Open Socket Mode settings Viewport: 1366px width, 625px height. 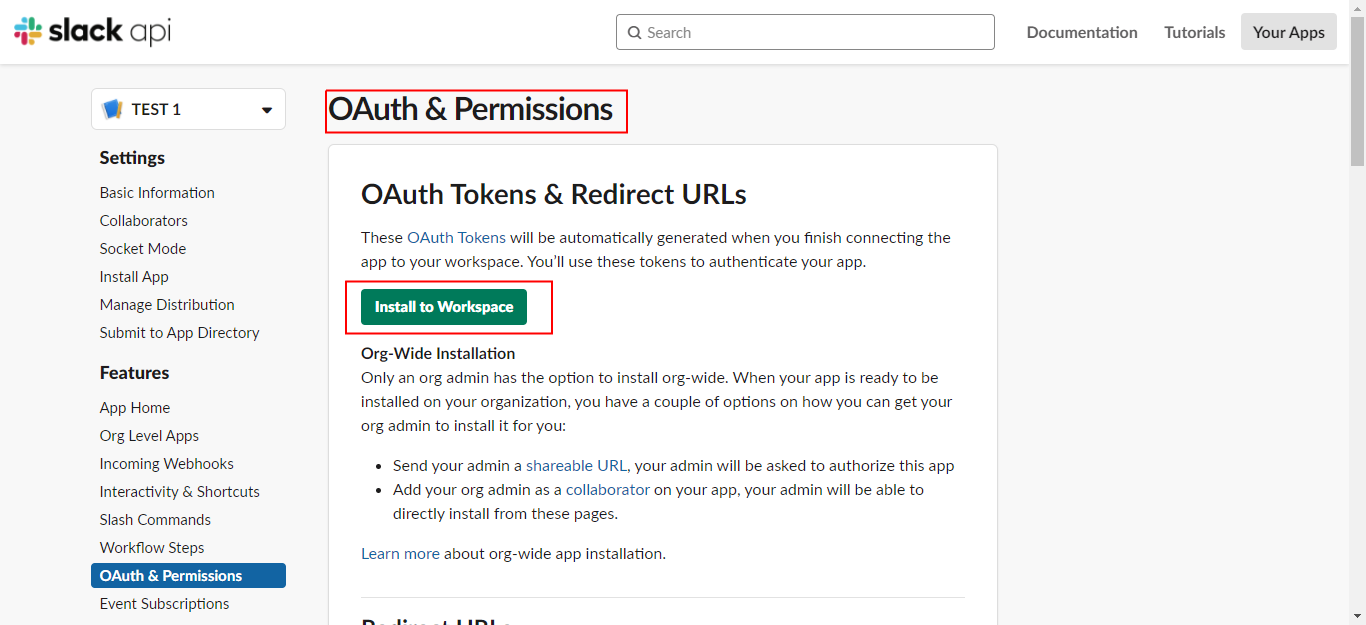pyautogui.click(x=143, y=248)
